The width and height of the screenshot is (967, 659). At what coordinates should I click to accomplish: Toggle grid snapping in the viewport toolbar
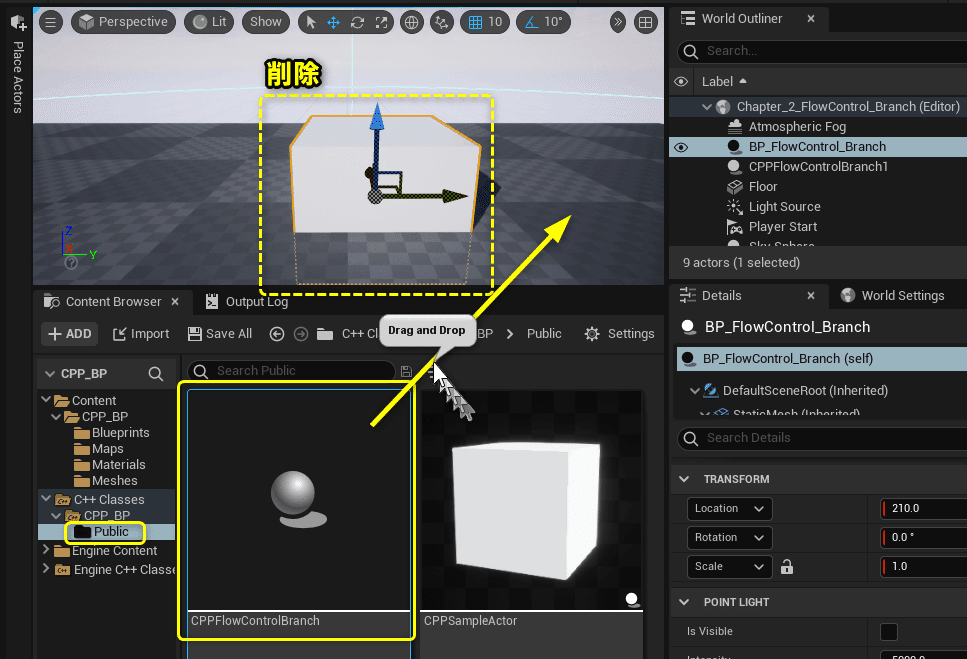pos(475,23)
